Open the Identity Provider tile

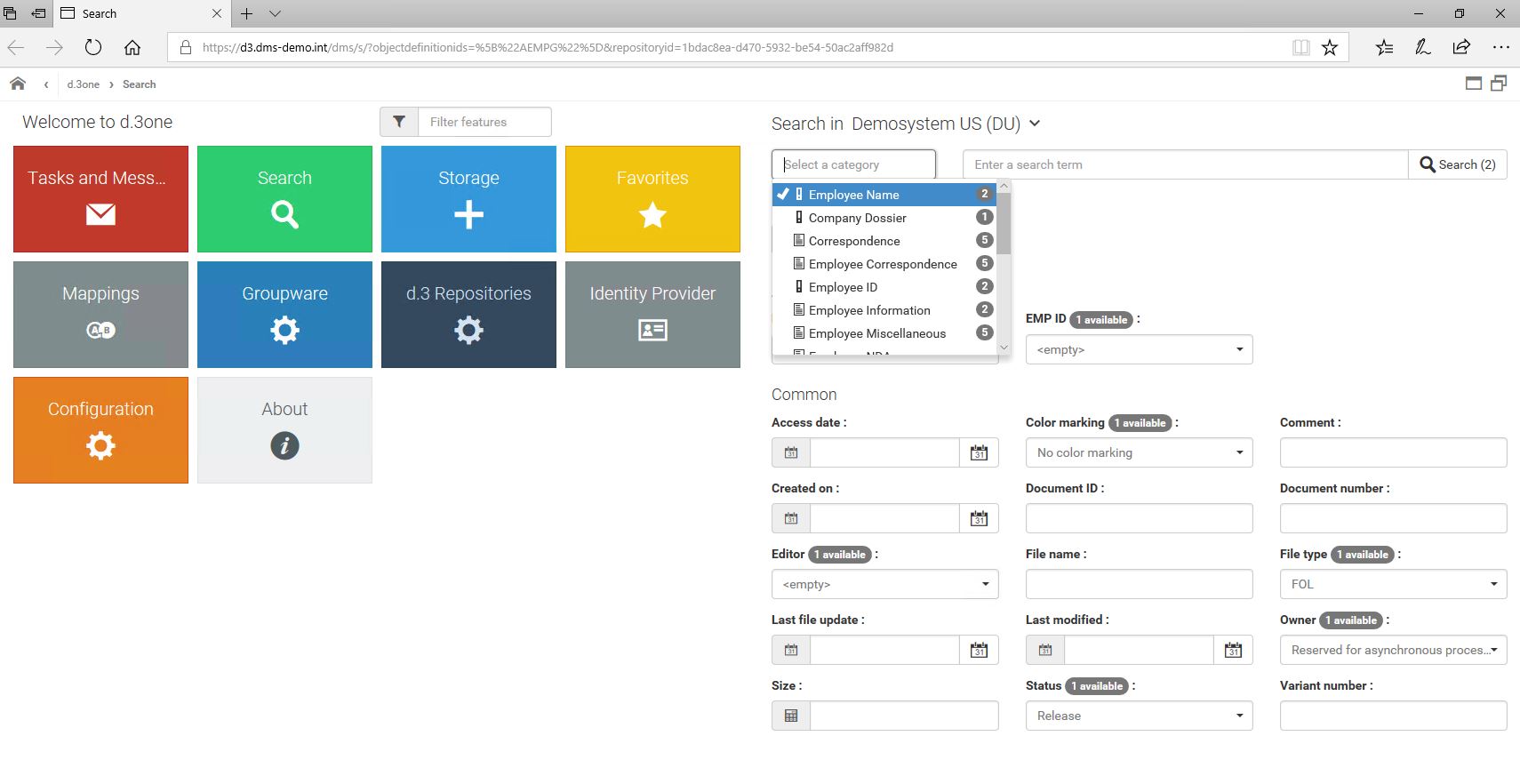click(652, 315)
